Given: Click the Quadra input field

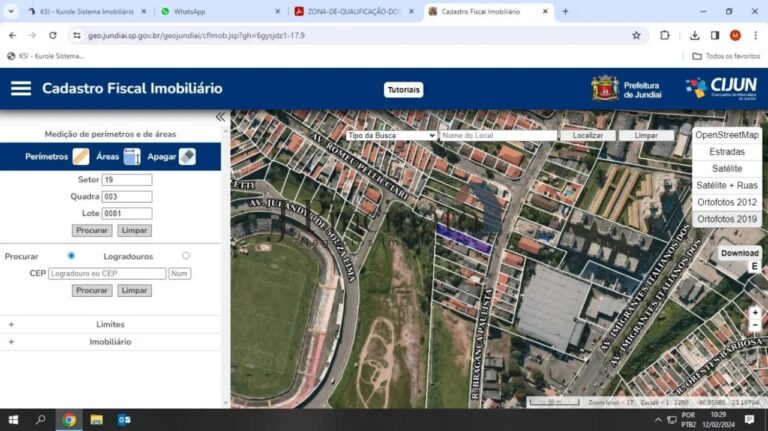Looking at the screenshot, I should pos(127,196).
